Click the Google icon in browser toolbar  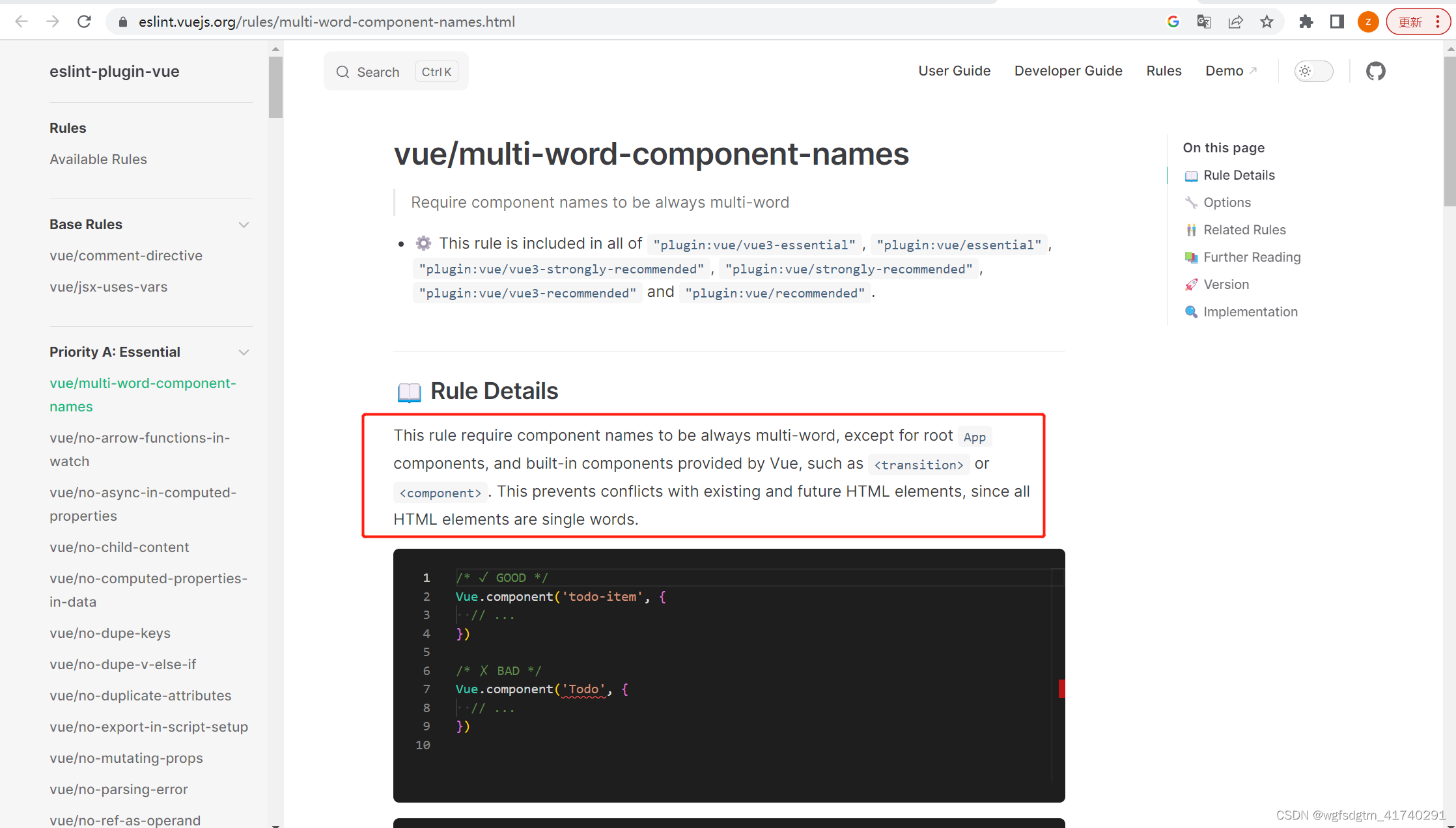[1173, 22]
